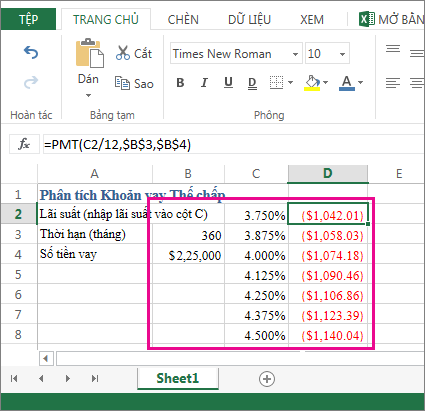Expand the Dán paste options arrow
The height and width of the screenshot is (411, 425).
88,95
